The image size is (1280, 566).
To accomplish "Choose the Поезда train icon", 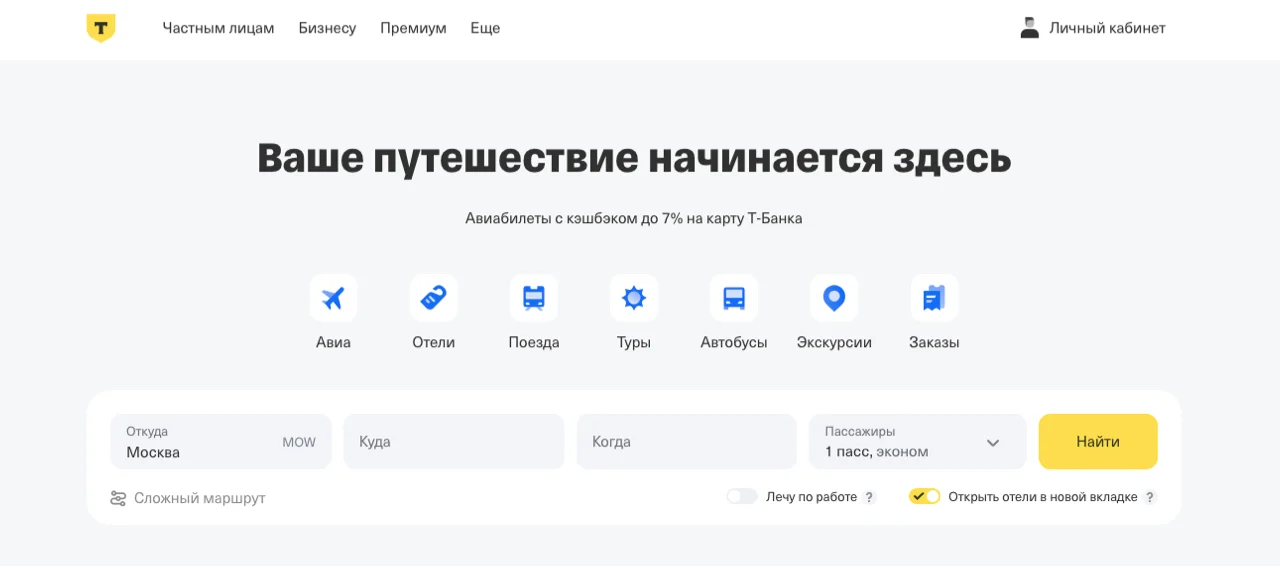I will tap(534, 298).
